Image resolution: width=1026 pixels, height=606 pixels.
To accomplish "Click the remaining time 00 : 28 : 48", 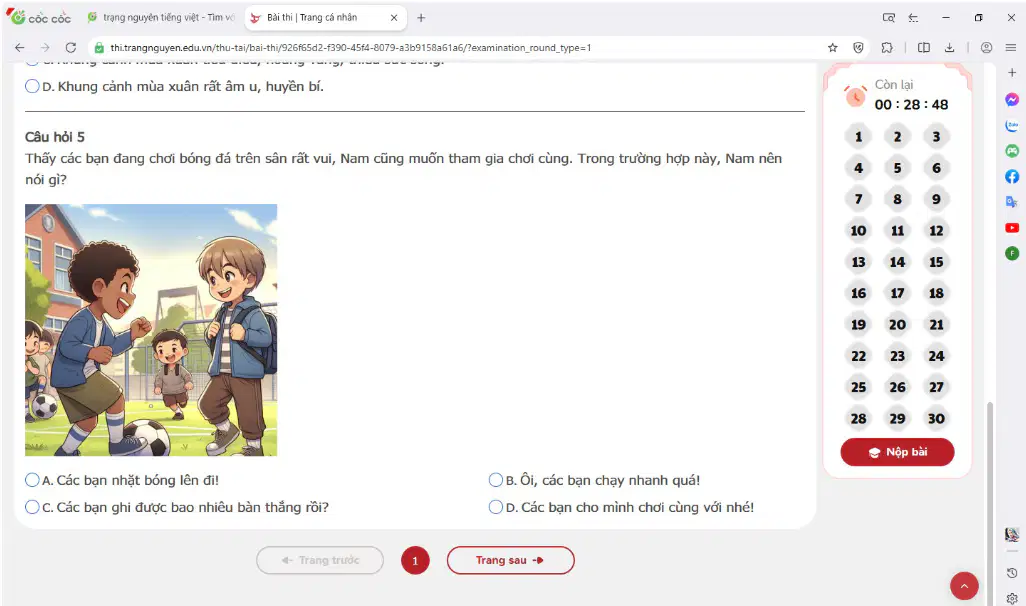I will 911,105.
